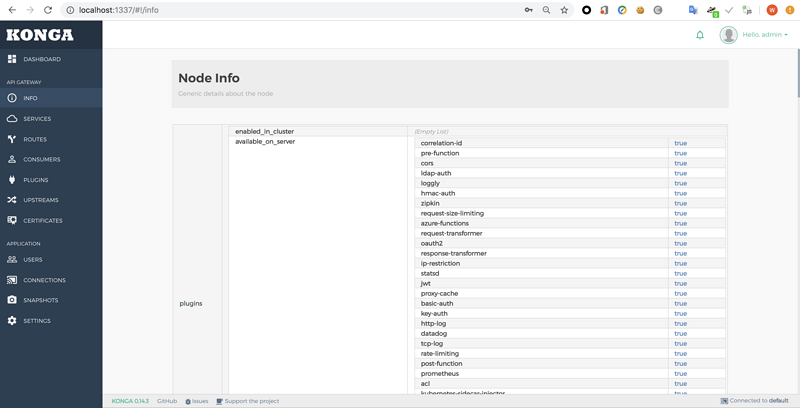Open the Dashboard icon in sidebar
This screenshot has width=800, height=408.
point(12,59)
